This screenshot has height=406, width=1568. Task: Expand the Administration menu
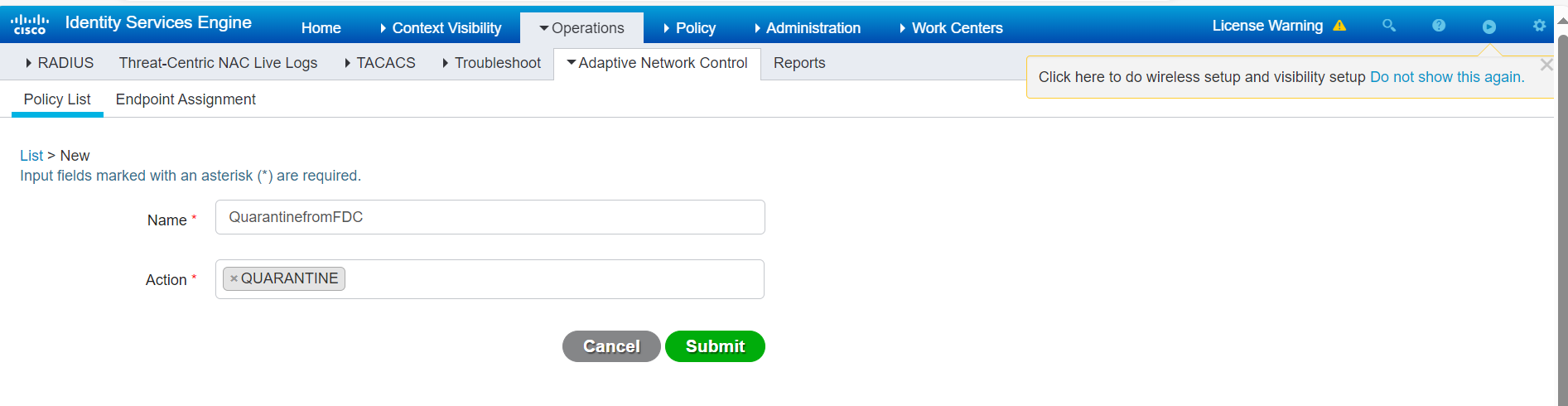point(807,28)
